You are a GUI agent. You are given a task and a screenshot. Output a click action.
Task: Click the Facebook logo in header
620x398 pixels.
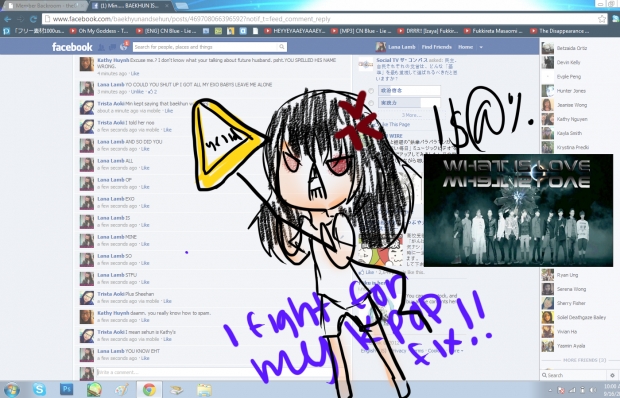click(x=72, y=47)
